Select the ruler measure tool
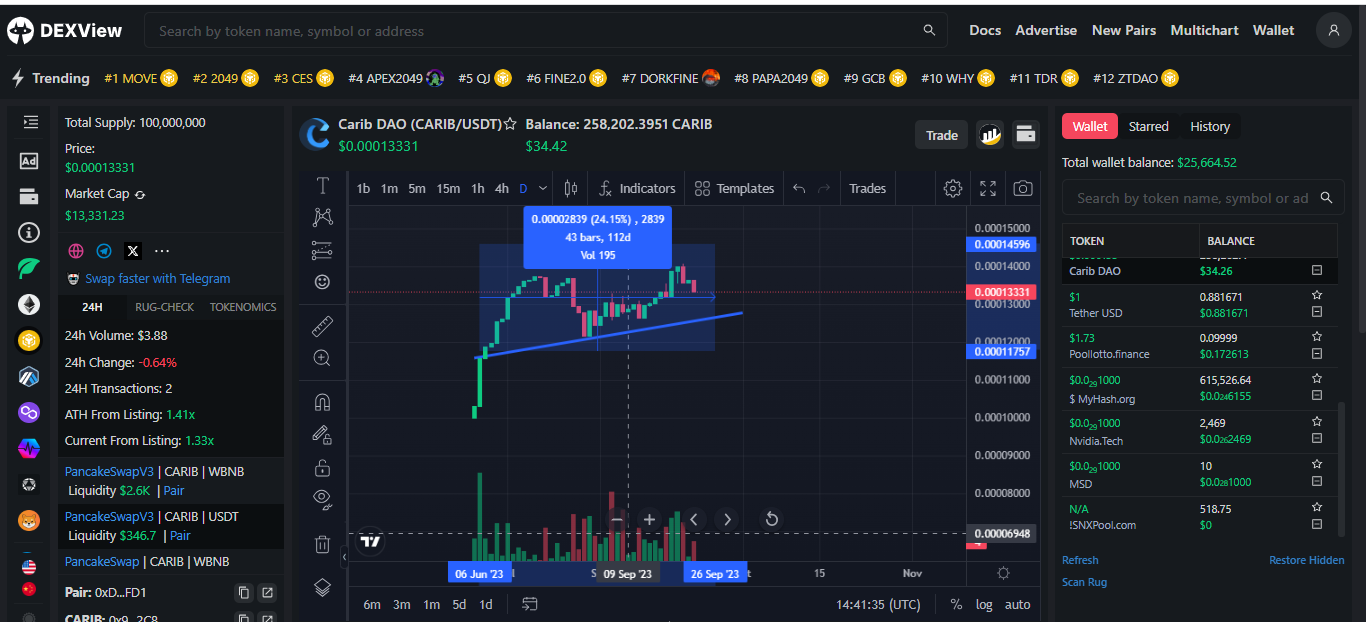Screen dimensions: 1366x622 point(323,325)
